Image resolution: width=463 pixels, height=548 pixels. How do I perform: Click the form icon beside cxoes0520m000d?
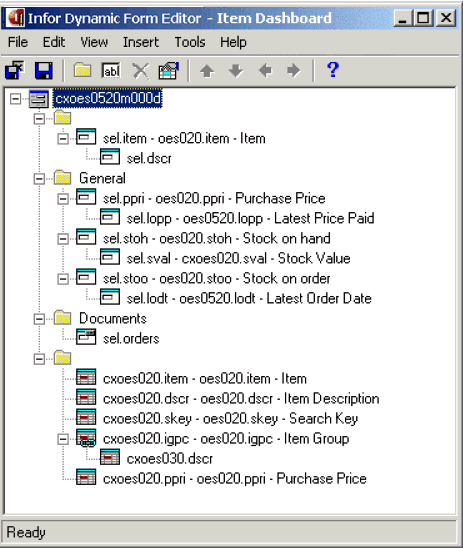[39, 99]
